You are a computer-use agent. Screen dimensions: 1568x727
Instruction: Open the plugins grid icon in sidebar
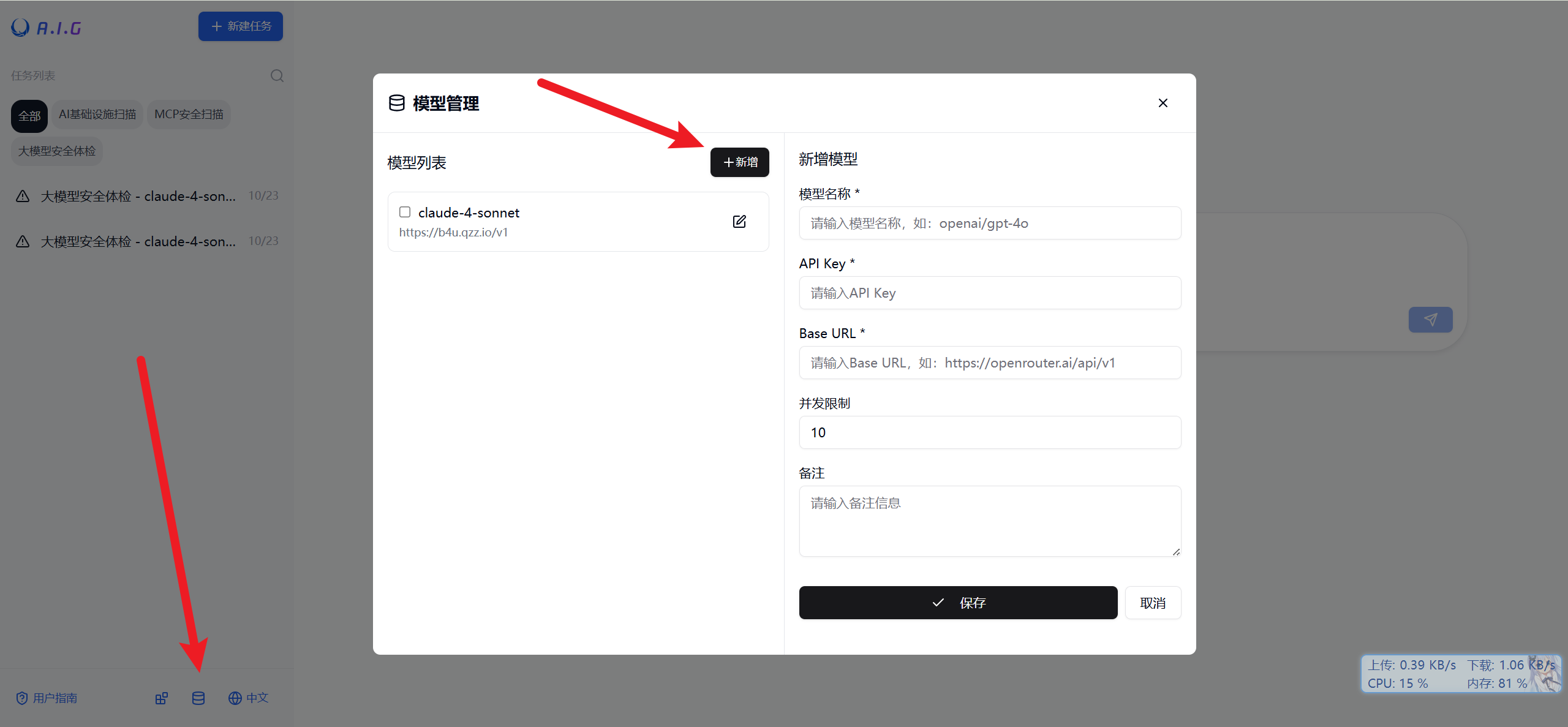coord(162,698)
